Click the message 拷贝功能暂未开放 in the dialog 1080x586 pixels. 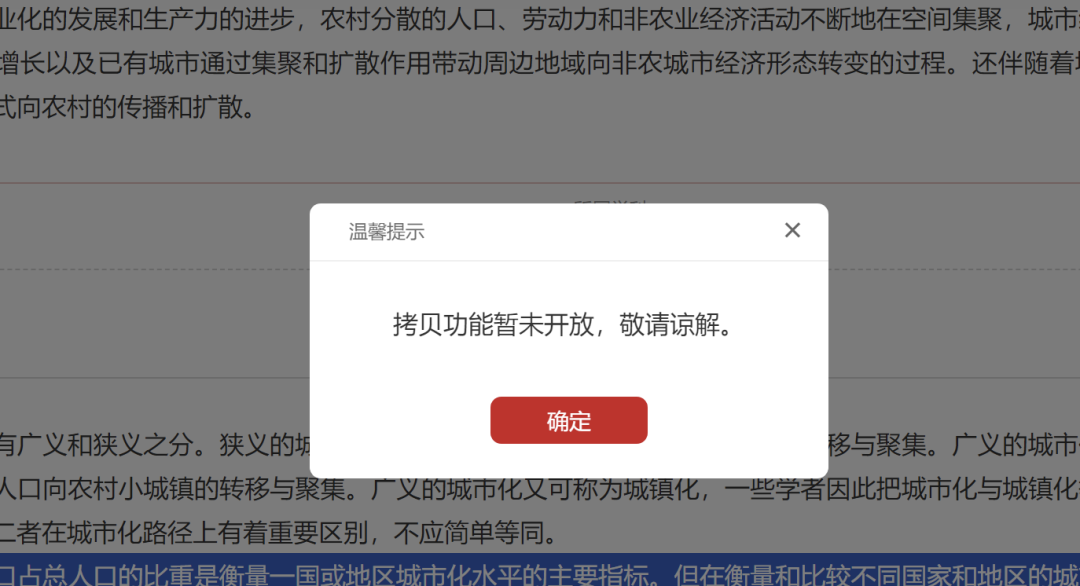[x=493, y=324]
